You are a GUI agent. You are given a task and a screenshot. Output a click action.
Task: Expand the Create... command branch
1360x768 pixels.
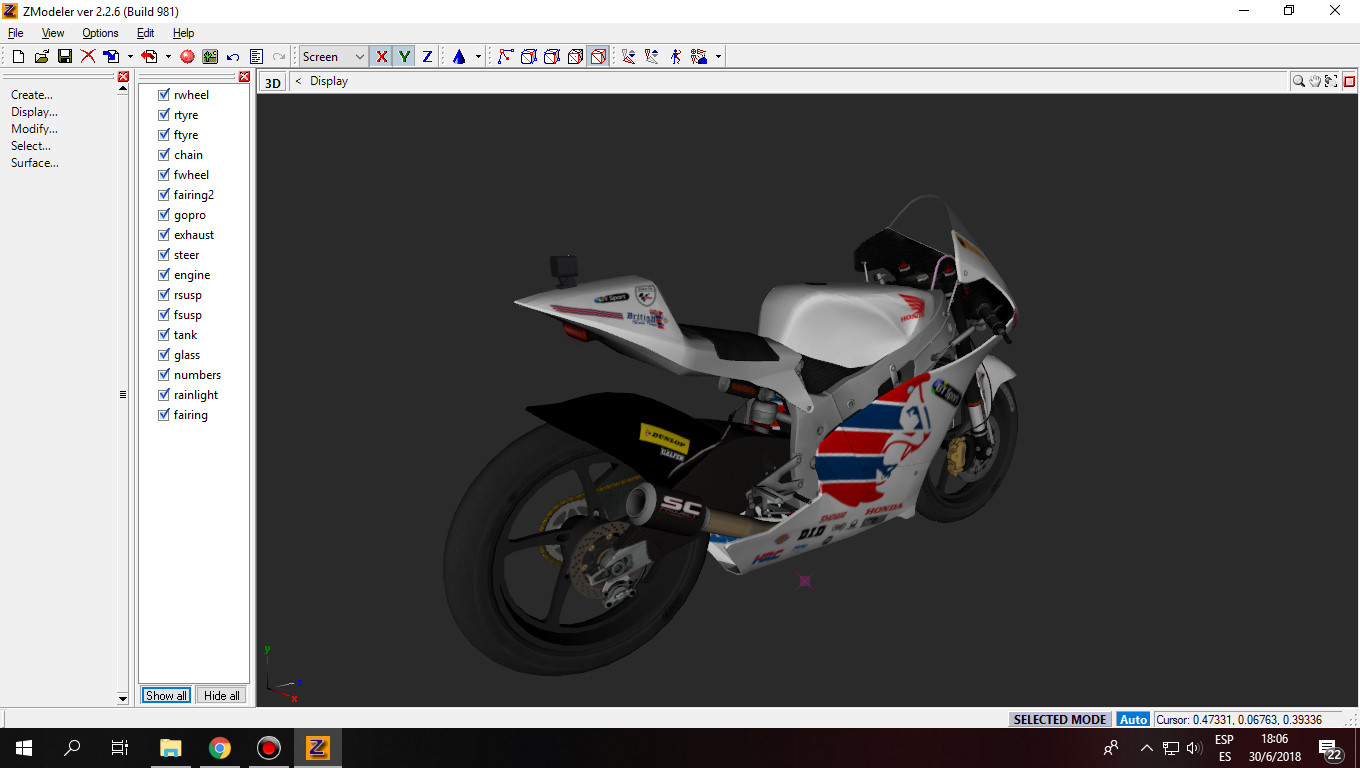point(32,95)
